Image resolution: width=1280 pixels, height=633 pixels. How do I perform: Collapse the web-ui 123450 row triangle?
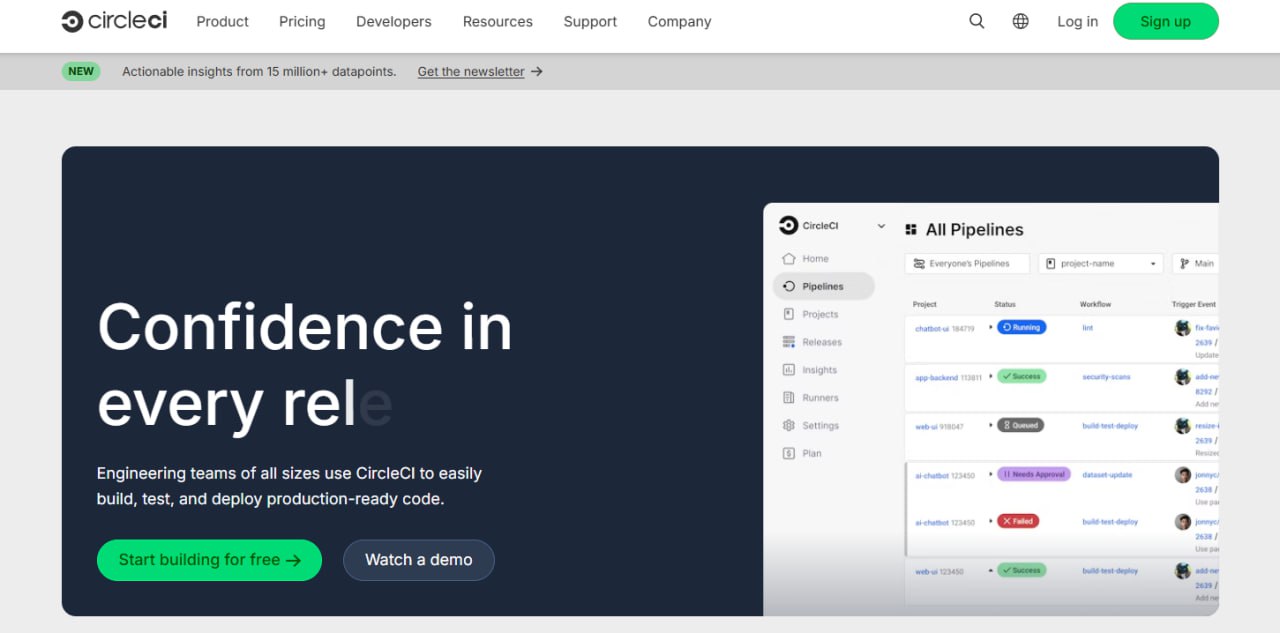[991, 570]
